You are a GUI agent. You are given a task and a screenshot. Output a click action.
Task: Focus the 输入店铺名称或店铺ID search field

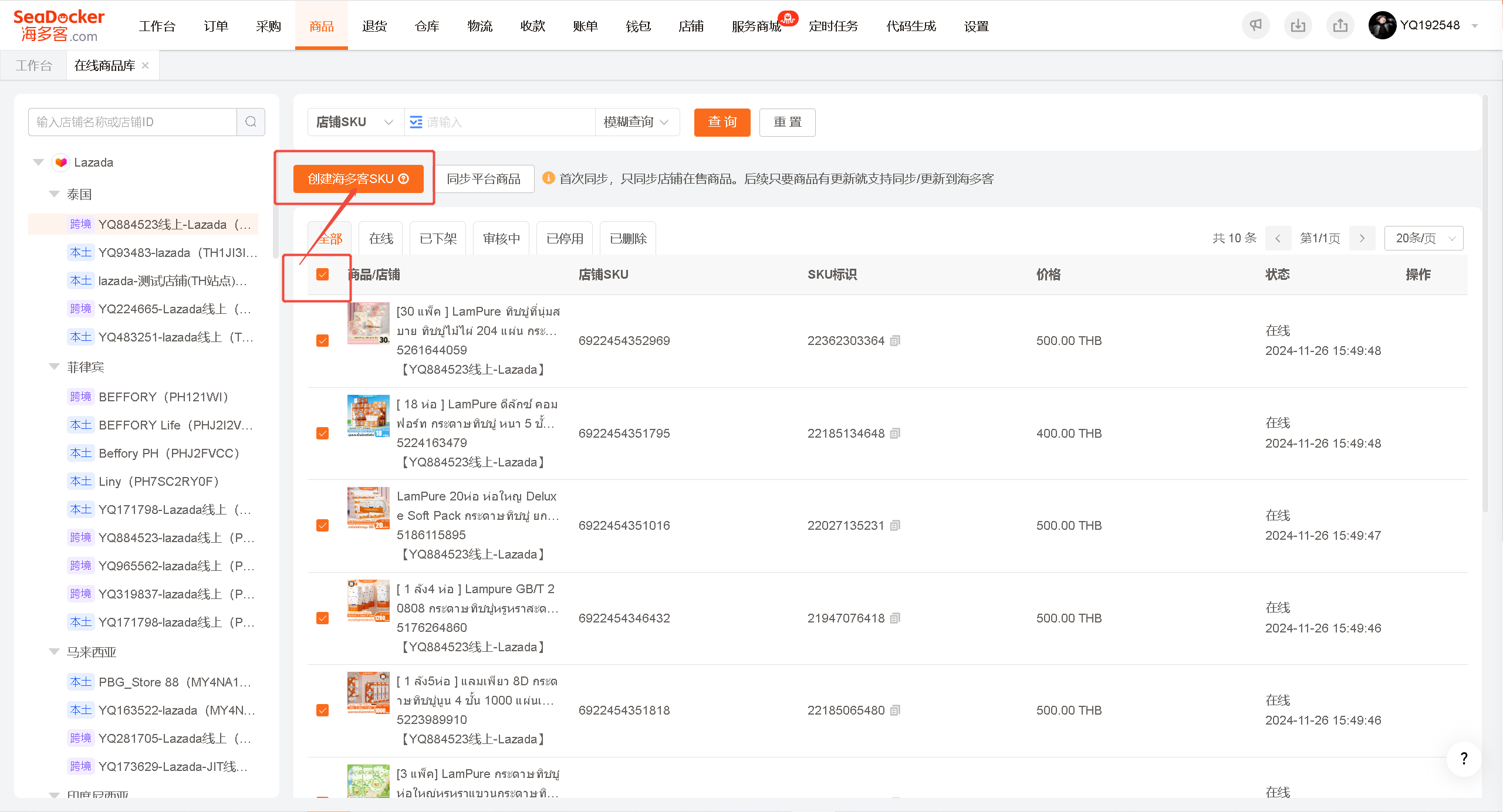(133, 122)
